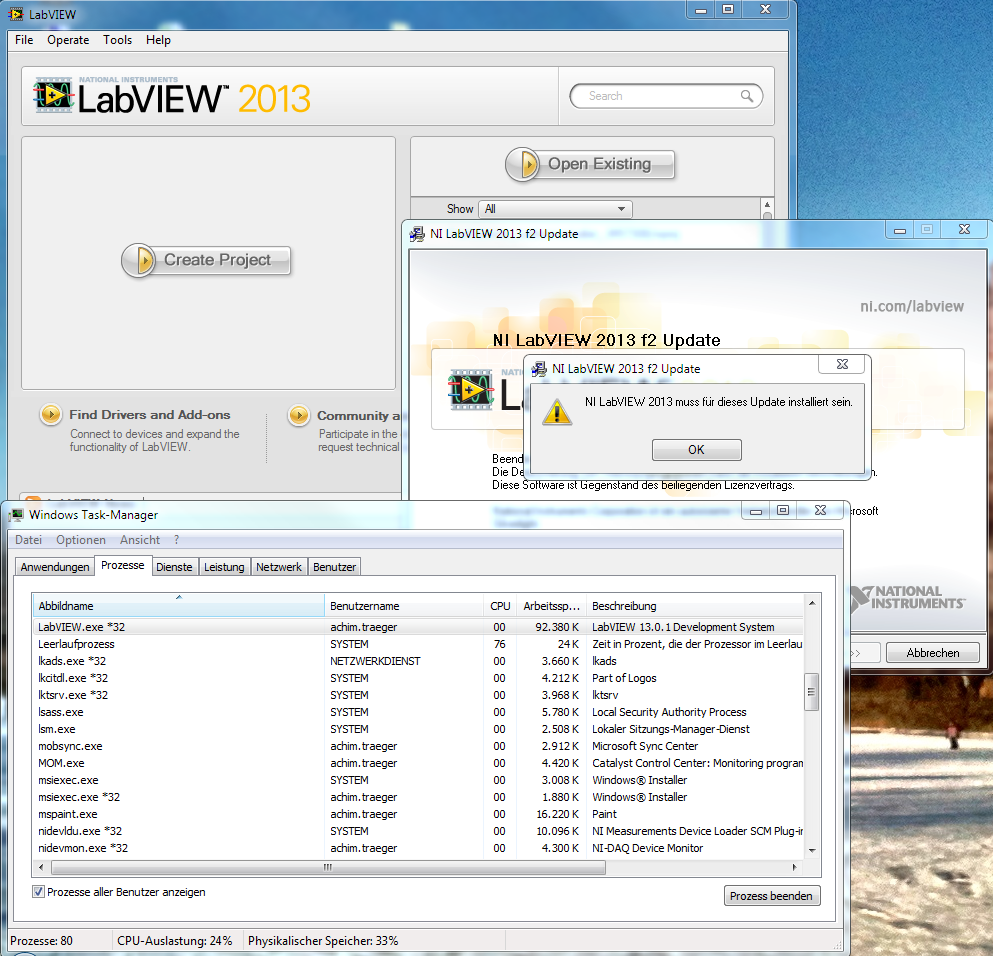This screenshot has width=993, height=956.
Task: Click the Prozess beenden button
Action: click(x=771, y=896)
